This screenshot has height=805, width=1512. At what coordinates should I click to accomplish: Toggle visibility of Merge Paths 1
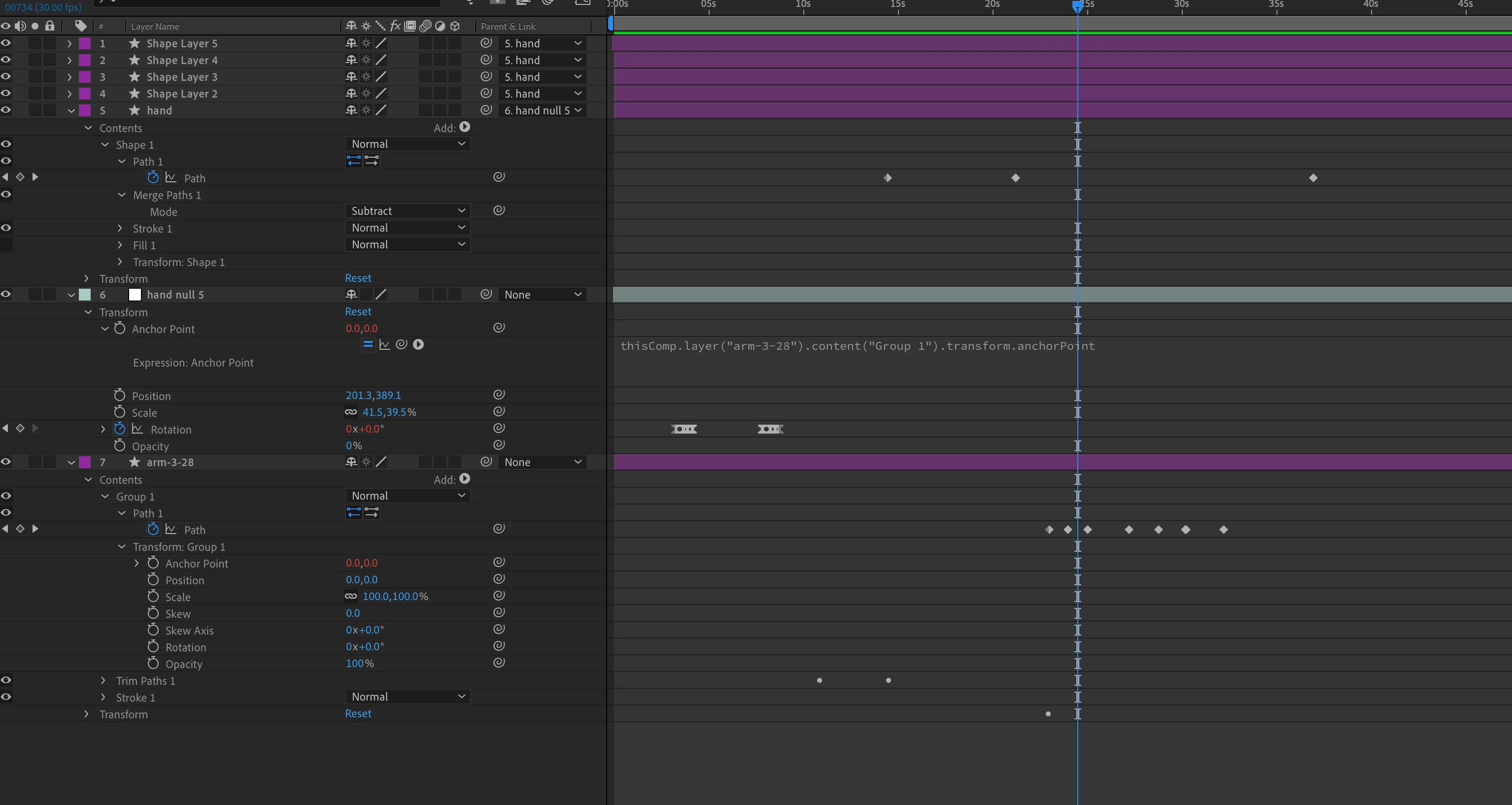[x=6, y=195]
